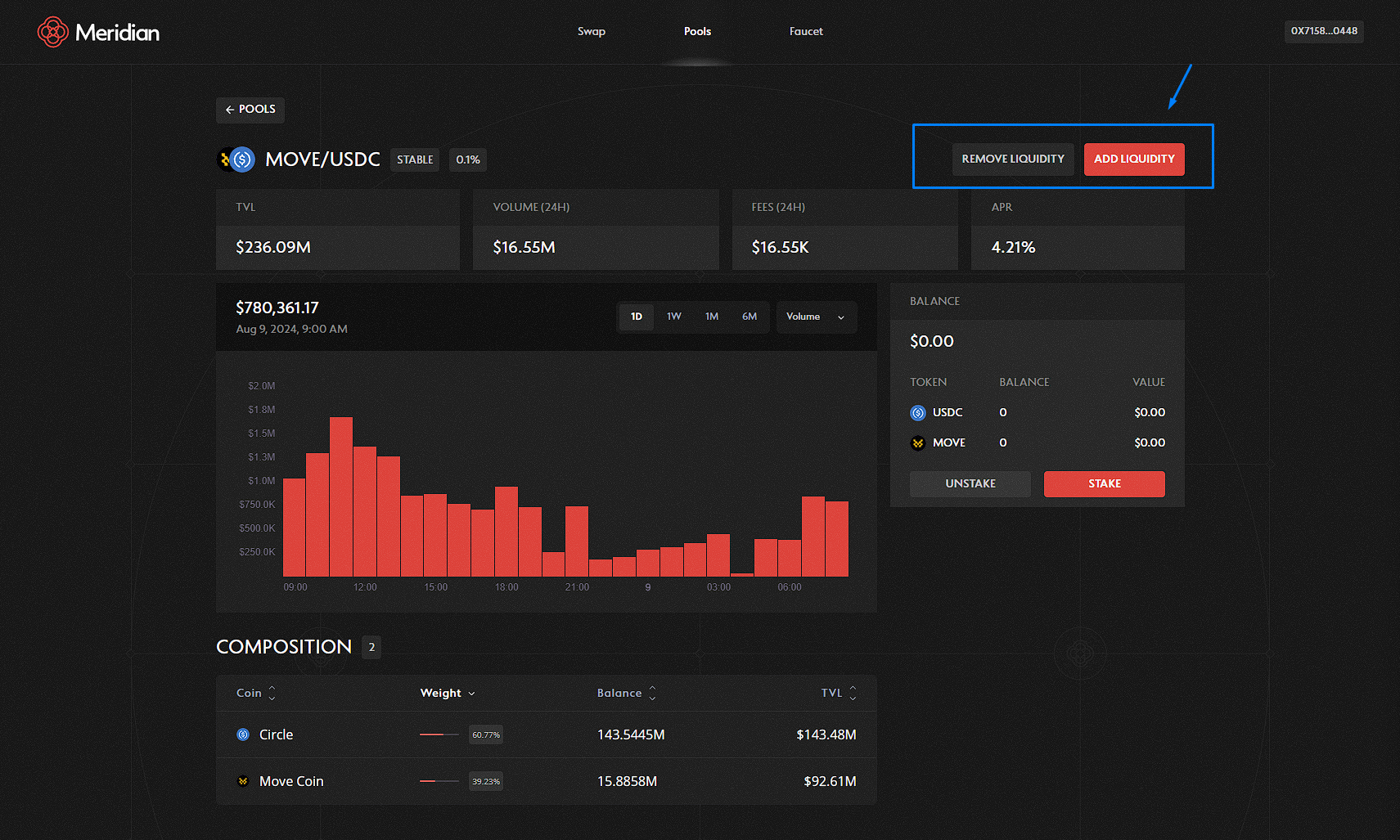
Task: Click the Move Coin icon in Composition table
Action: tap(243, 781)
